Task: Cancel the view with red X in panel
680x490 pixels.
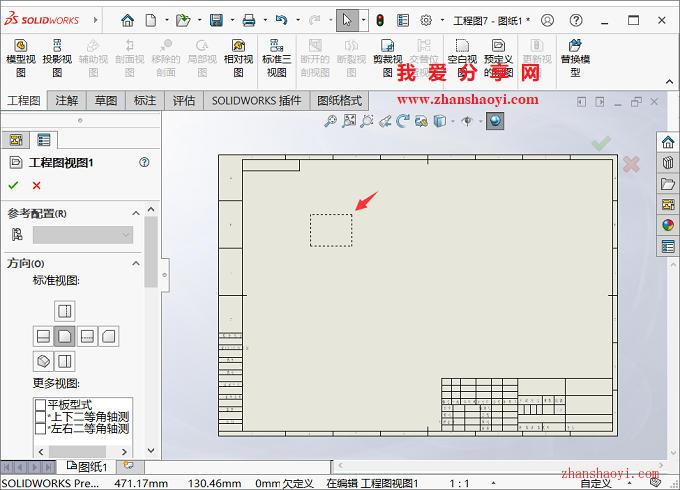Action: (x=36, y=186)
